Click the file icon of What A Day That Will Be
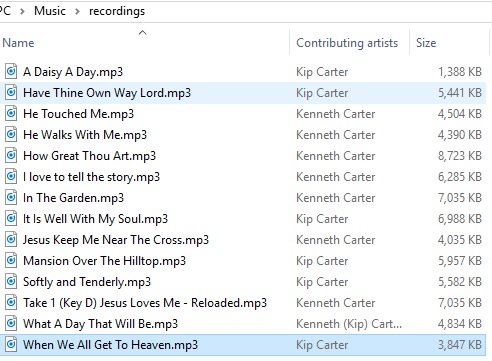 (11, 323)
